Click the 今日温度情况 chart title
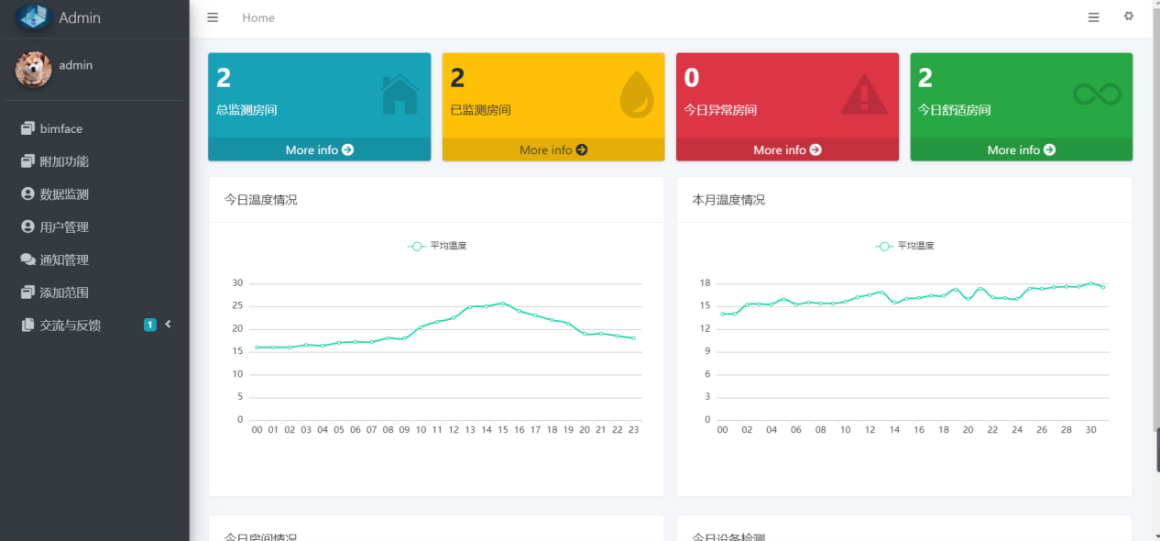 click(260, 200)
